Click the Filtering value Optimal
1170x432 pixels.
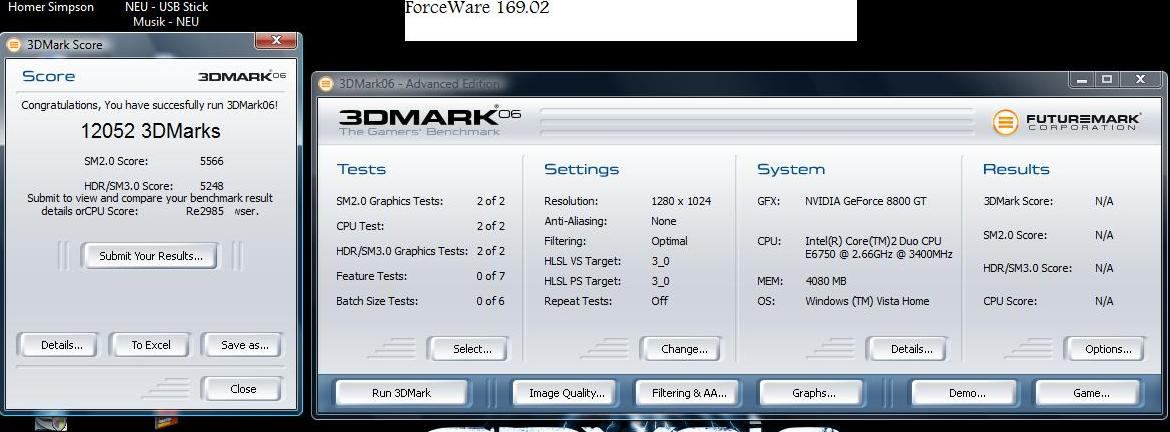[x=669, y=241]
